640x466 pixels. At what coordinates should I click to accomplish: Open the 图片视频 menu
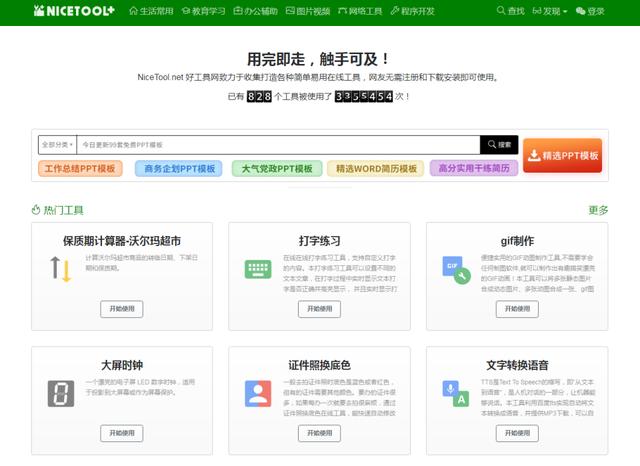pyautogui.click(x=308, y=11)
